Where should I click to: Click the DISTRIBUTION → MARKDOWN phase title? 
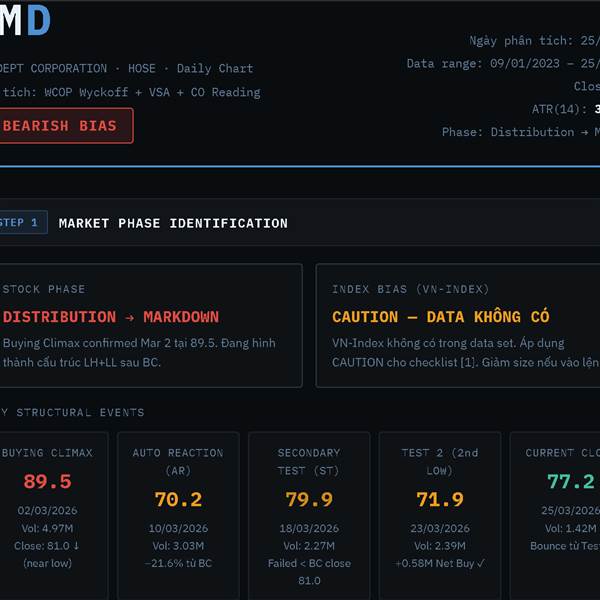[110, 317]
